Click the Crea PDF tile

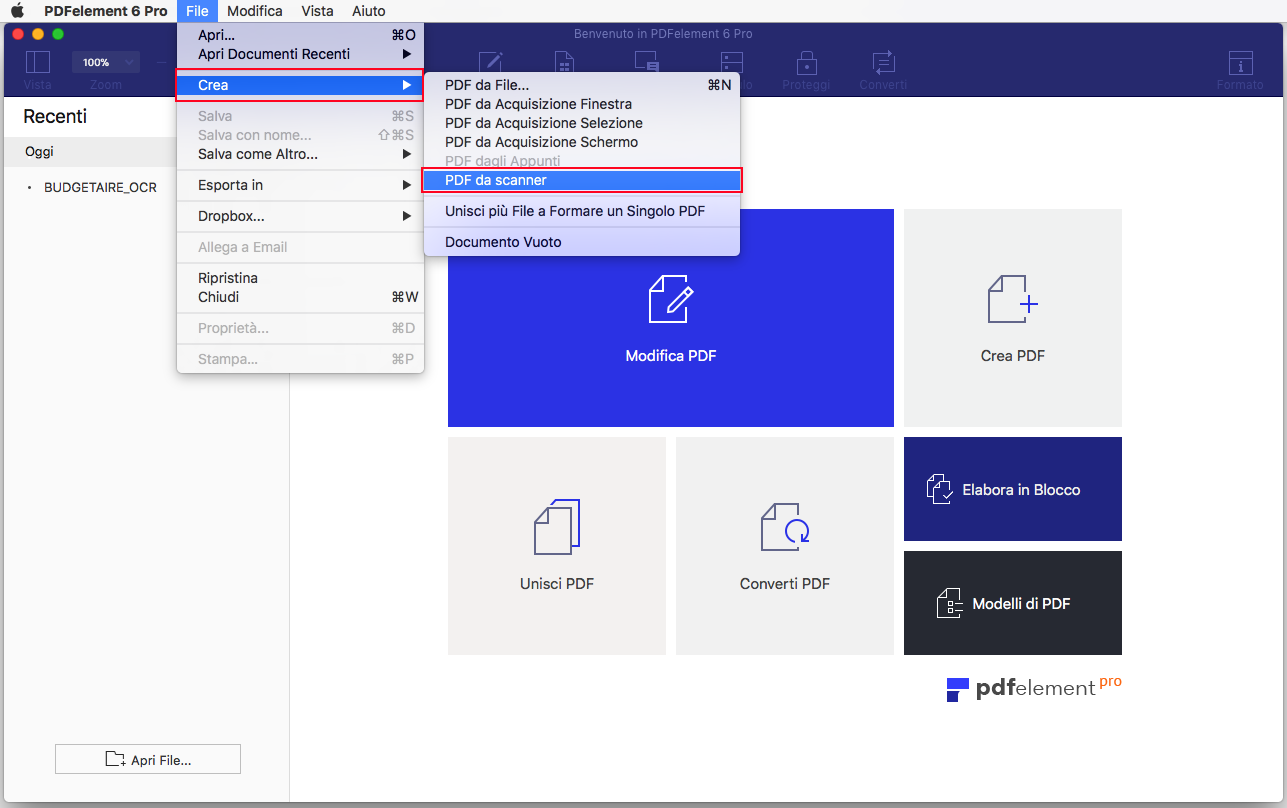(x=1013, y=318)
